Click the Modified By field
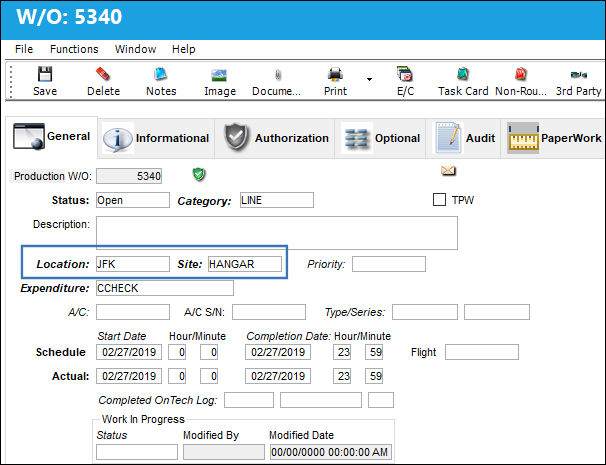The image size is (606, 465). pyautogui.click(x=224, y=452)
